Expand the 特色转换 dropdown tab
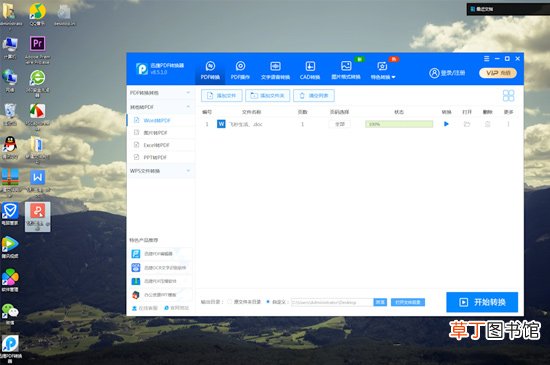This screenshot has width=550, height=365. pos(383,70)
